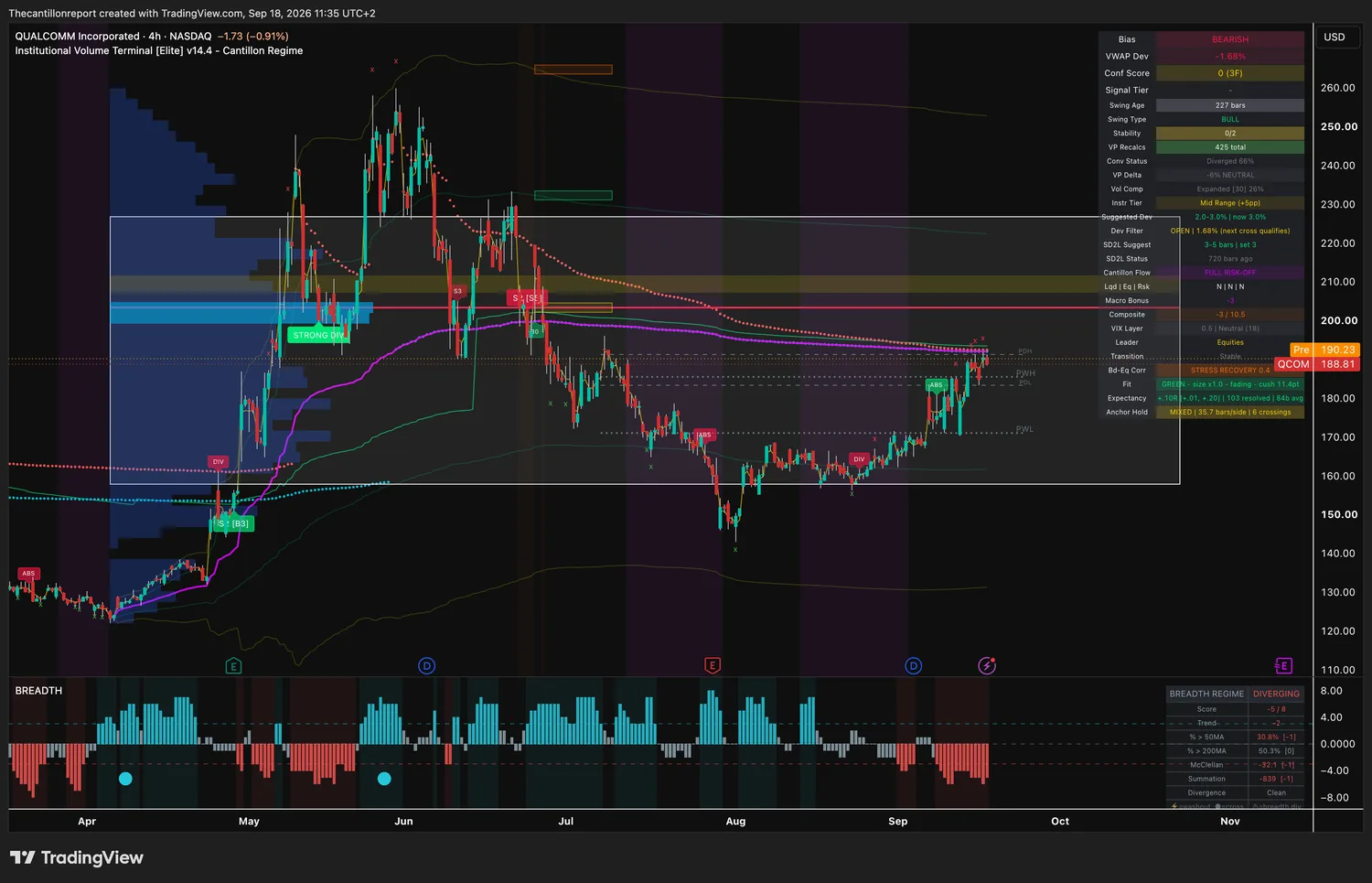This screenshot has height=883, width=1372.
Task: Click the Sep label on the time axis
Action: click(x=898, y=821)
